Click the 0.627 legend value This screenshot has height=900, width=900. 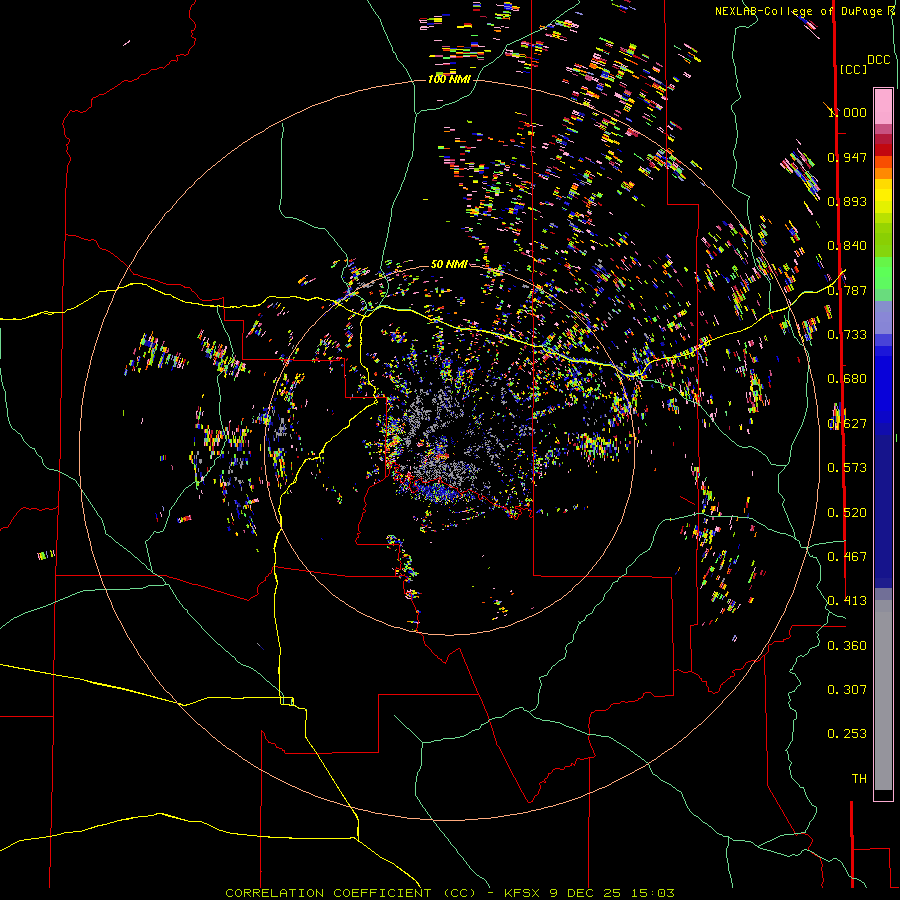click(x=847, y=424)
